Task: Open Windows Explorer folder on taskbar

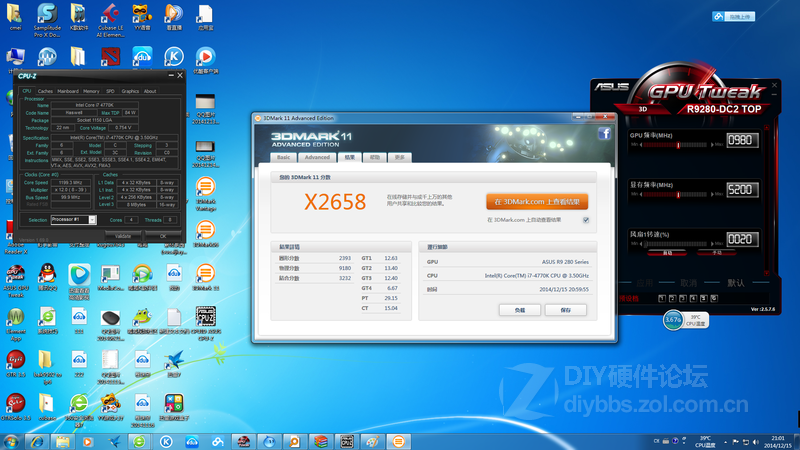Action: [x=62, y=441]
